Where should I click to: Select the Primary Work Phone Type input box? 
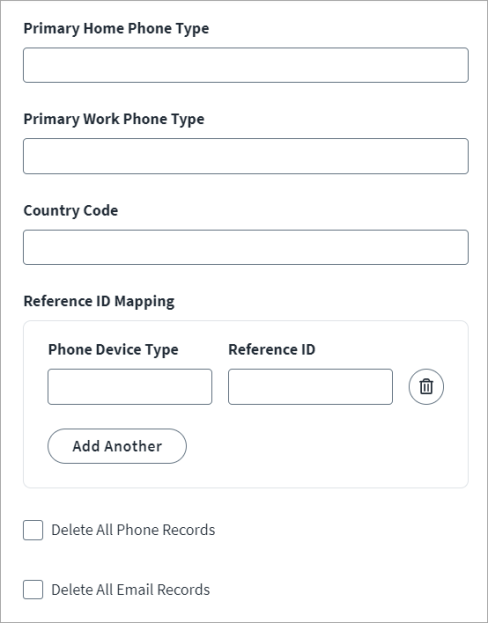pyautogui.click(x=246, y=156)
